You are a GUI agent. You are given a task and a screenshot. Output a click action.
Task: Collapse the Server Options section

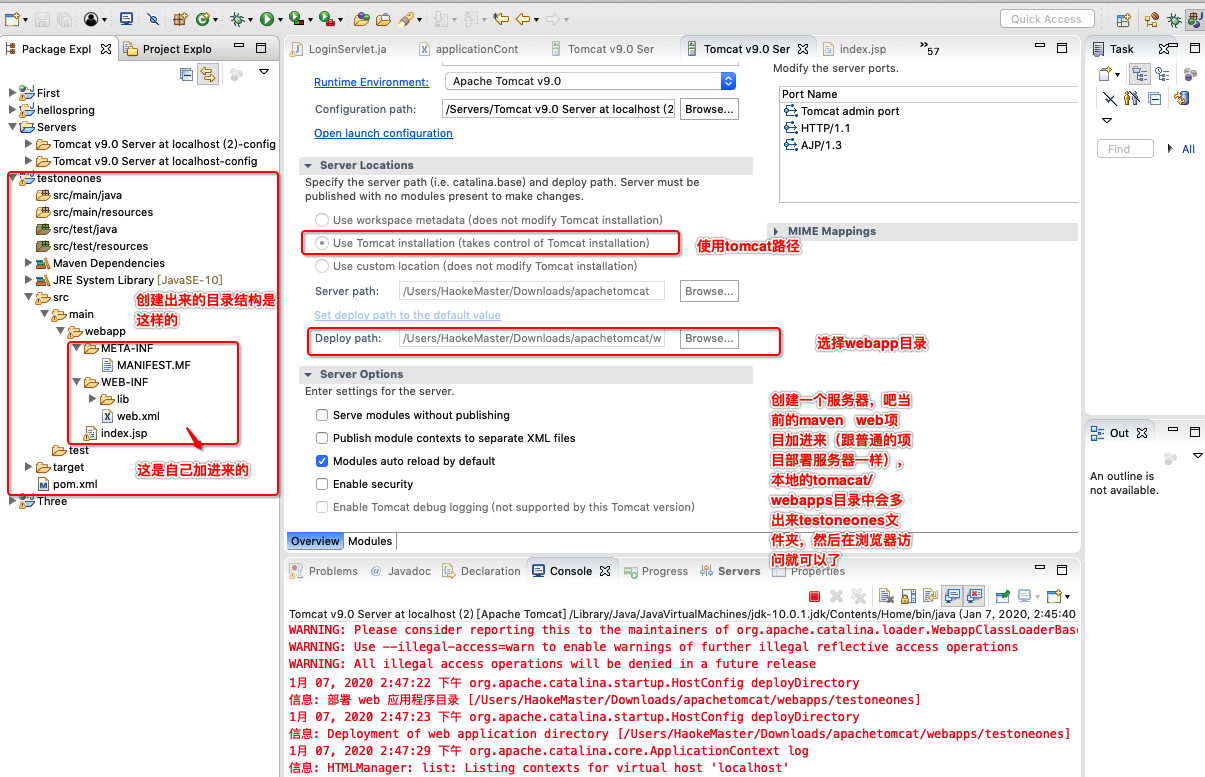click(310, 374)
